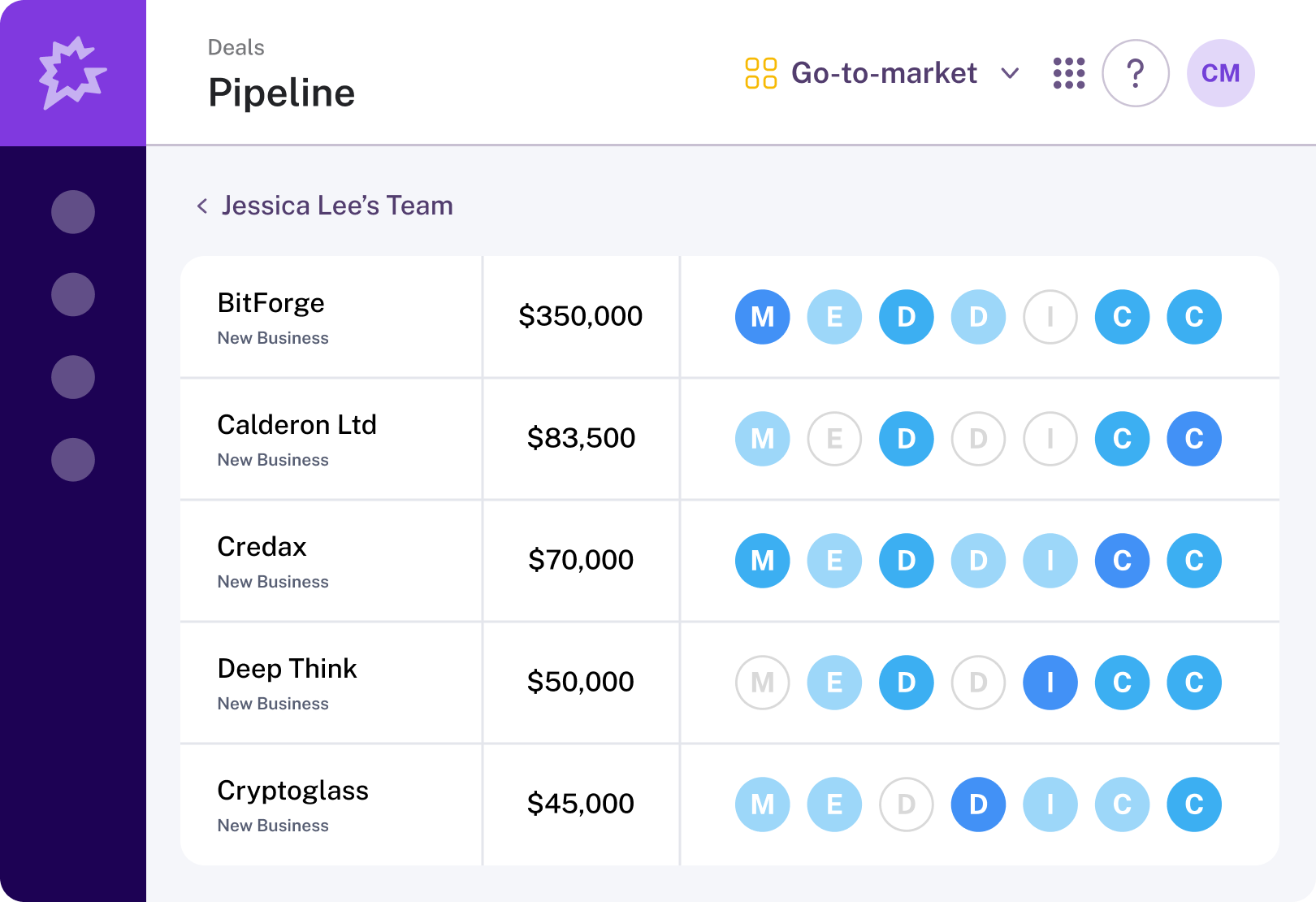Select the second sidebar circle icon
Screen dimensions: 1316x902
click(73, 294)
